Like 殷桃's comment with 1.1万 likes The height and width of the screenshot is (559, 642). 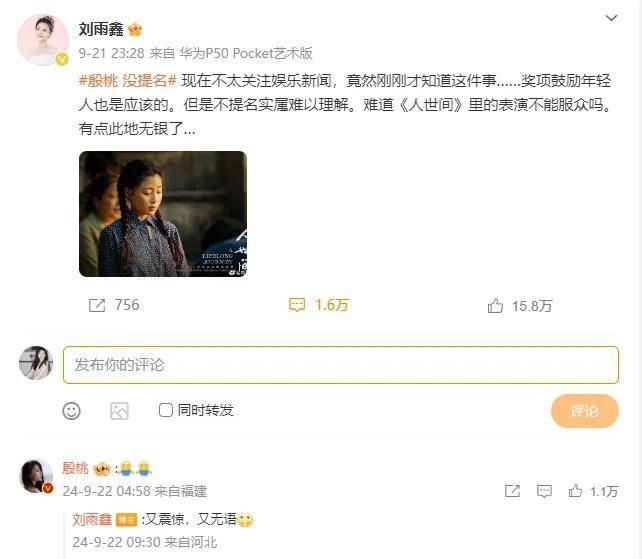(575, 491)
